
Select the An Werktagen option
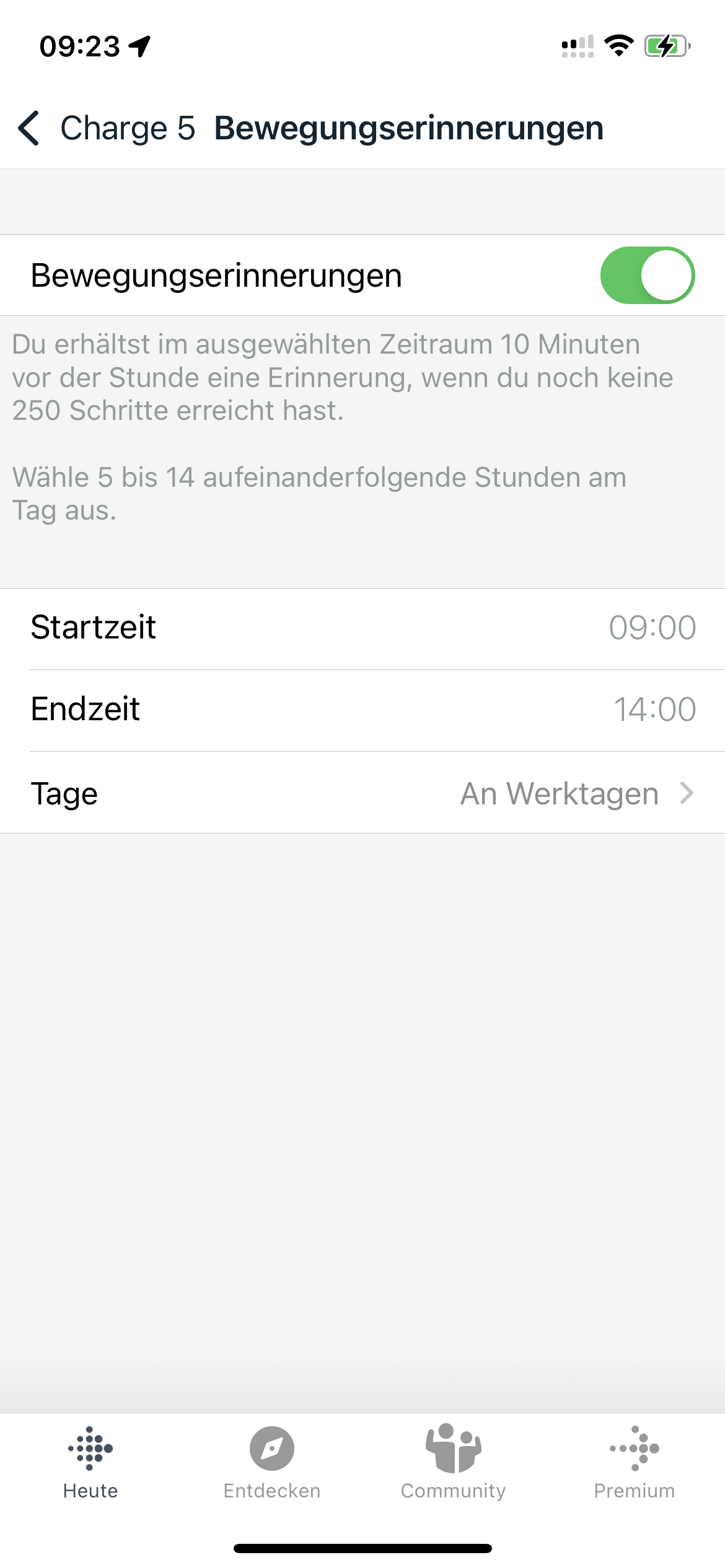point(559,793)
